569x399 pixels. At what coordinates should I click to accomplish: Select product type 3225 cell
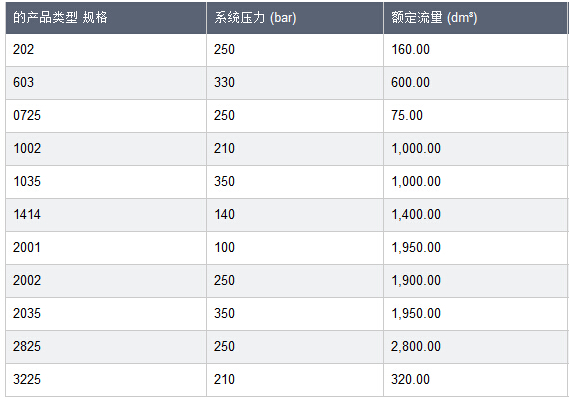(x=106, y=380)
